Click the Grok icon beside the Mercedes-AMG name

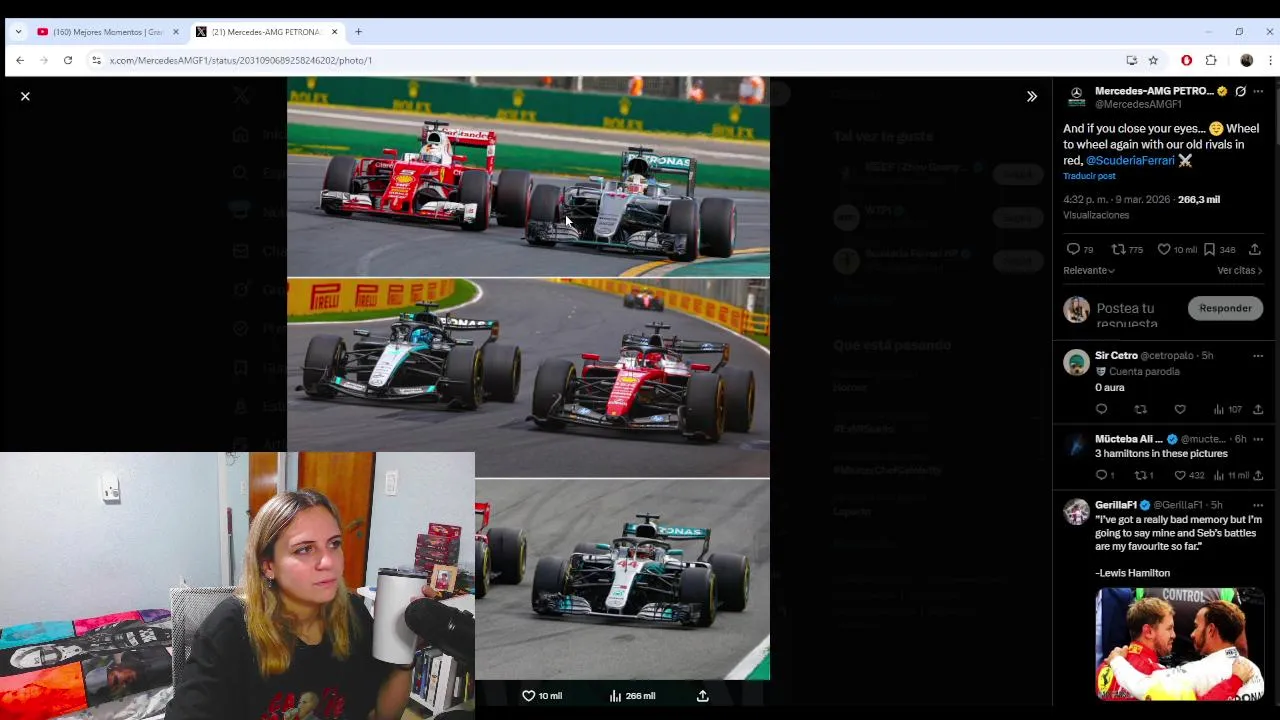1240,91
